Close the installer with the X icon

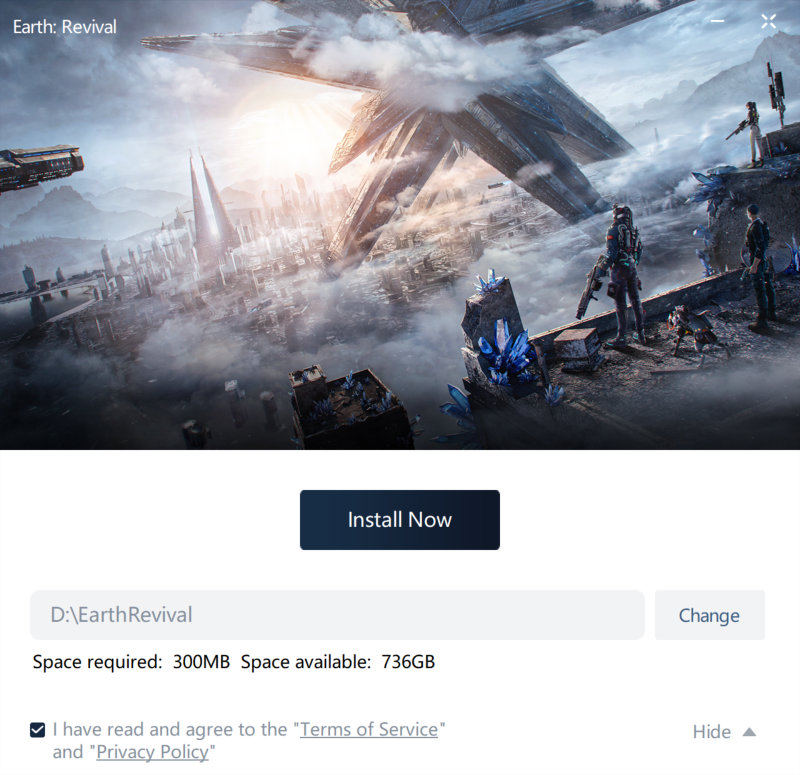[768, 21]
